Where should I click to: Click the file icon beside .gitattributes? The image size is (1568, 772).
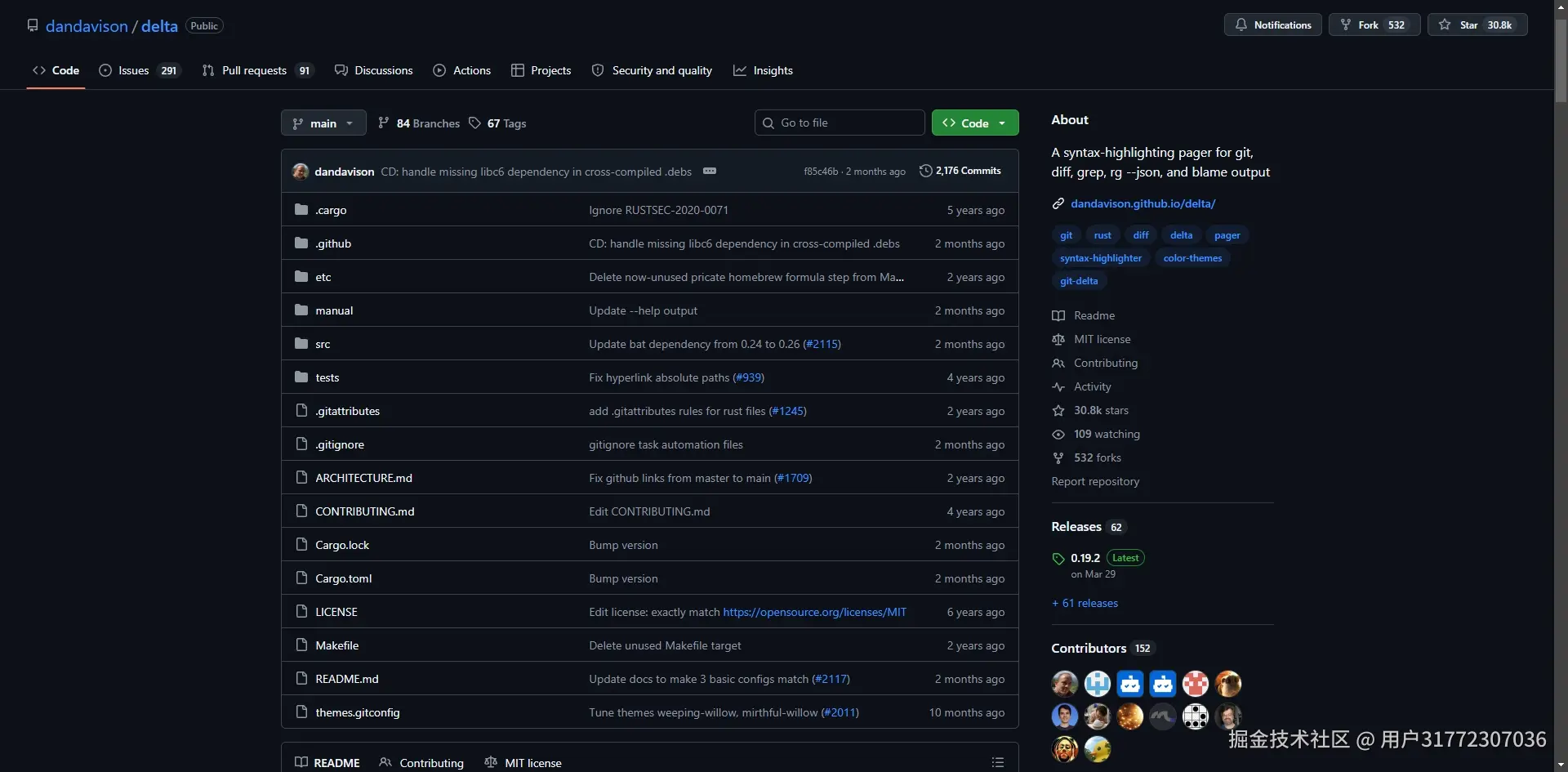pos(301,411)
